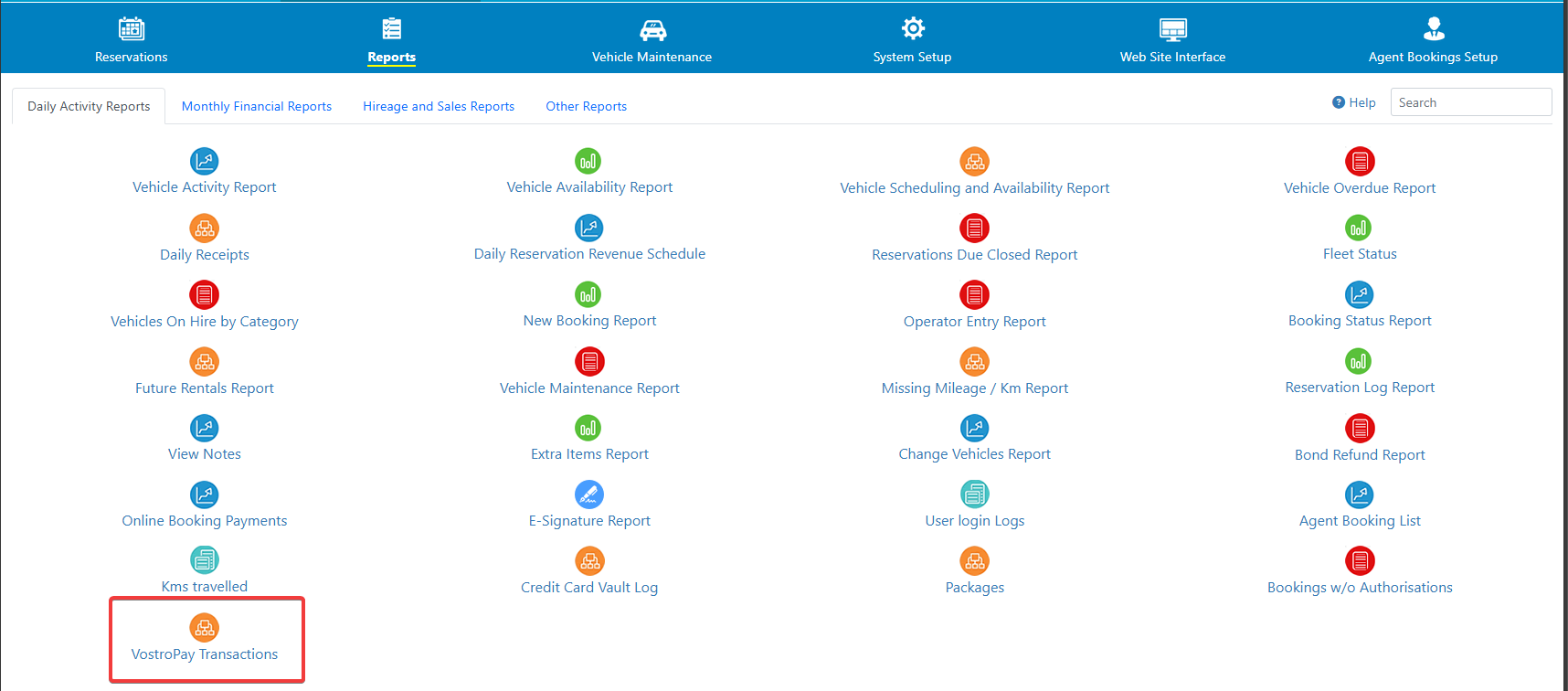Click the New Booking Report icon
The image size is (1568, 691).
coord(588,294)
